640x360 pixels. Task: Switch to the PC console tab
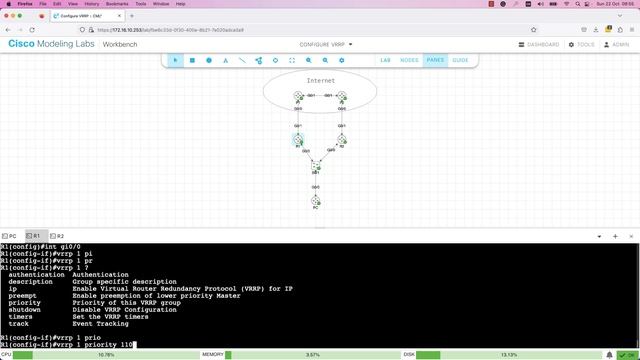tap(10, 236)
